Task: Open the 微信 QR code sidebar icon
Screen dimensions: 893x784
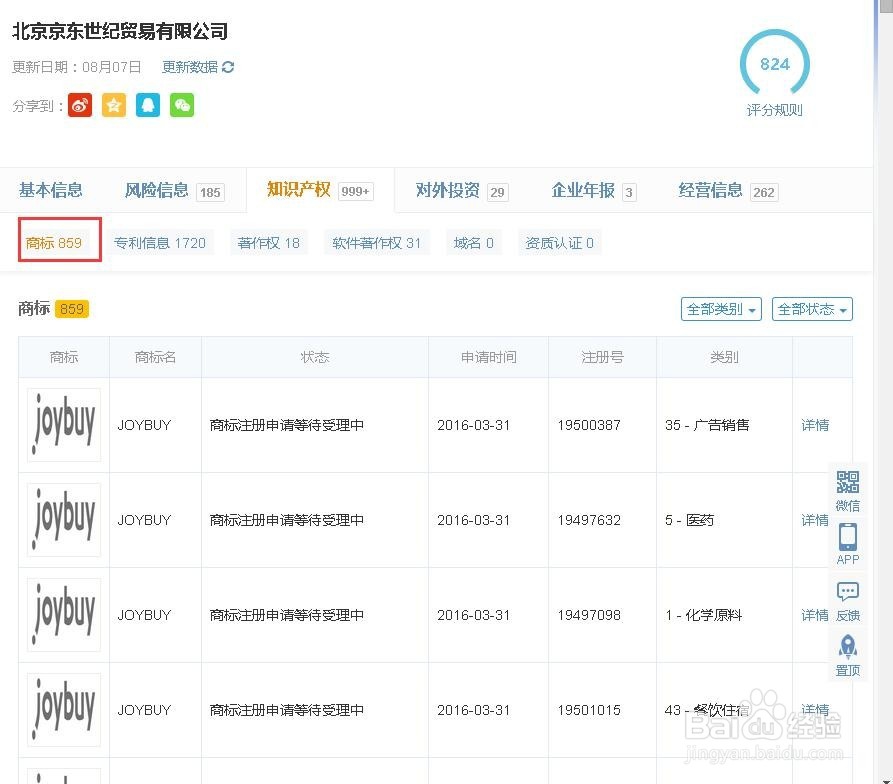Action: 847,482
